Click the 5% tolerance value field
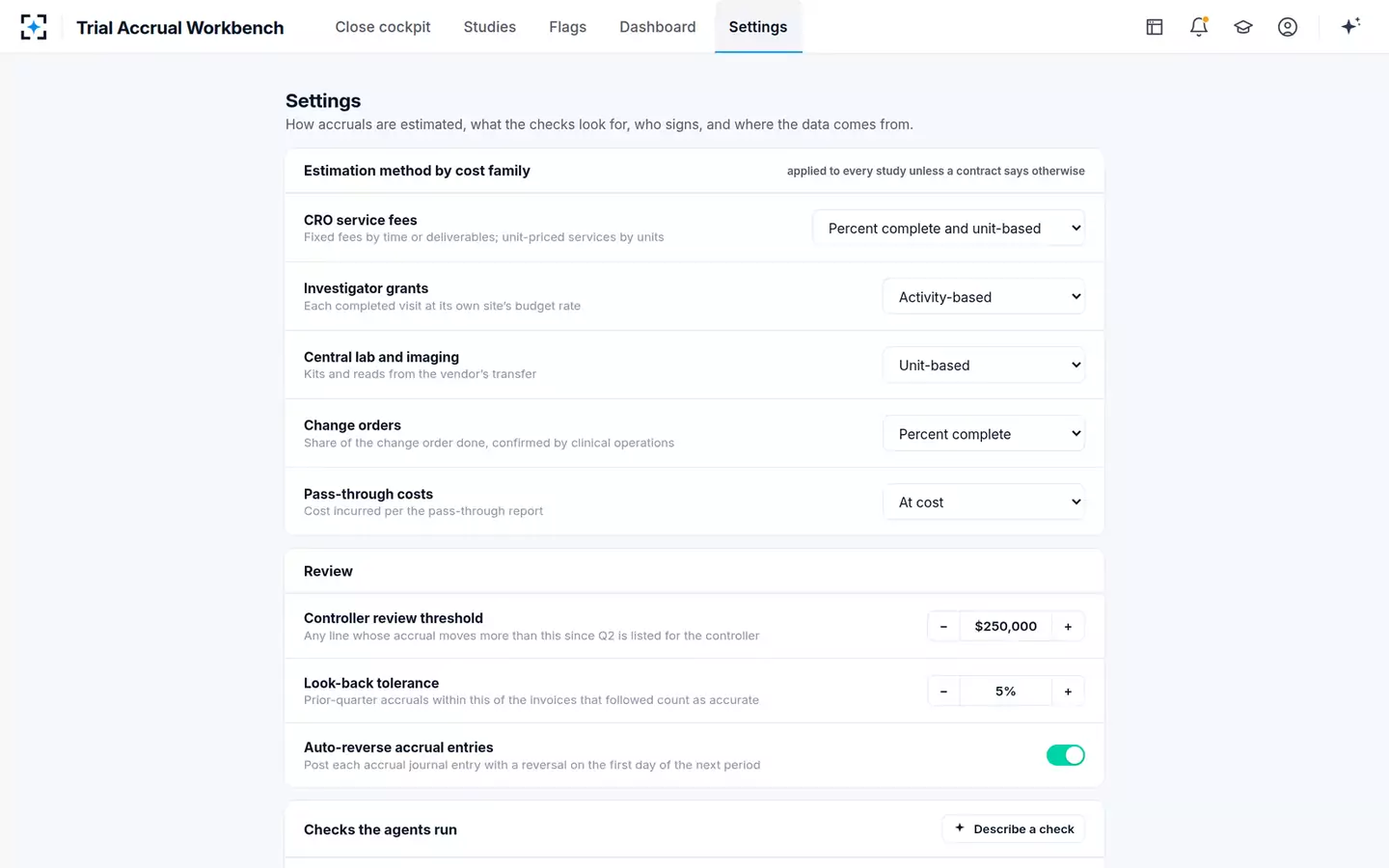Image resolution: width=1389 pixels, height=868 pixels. pyautogui.click(x=1006, y=692)
